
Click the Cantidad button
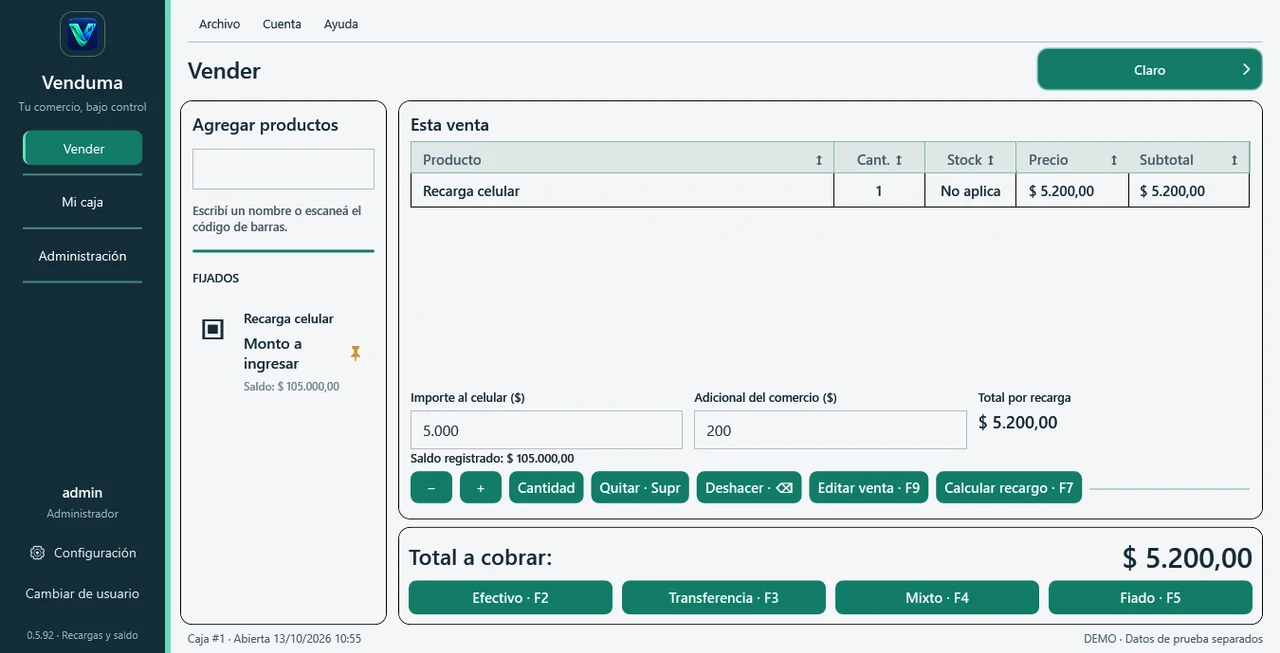point(546,488)
